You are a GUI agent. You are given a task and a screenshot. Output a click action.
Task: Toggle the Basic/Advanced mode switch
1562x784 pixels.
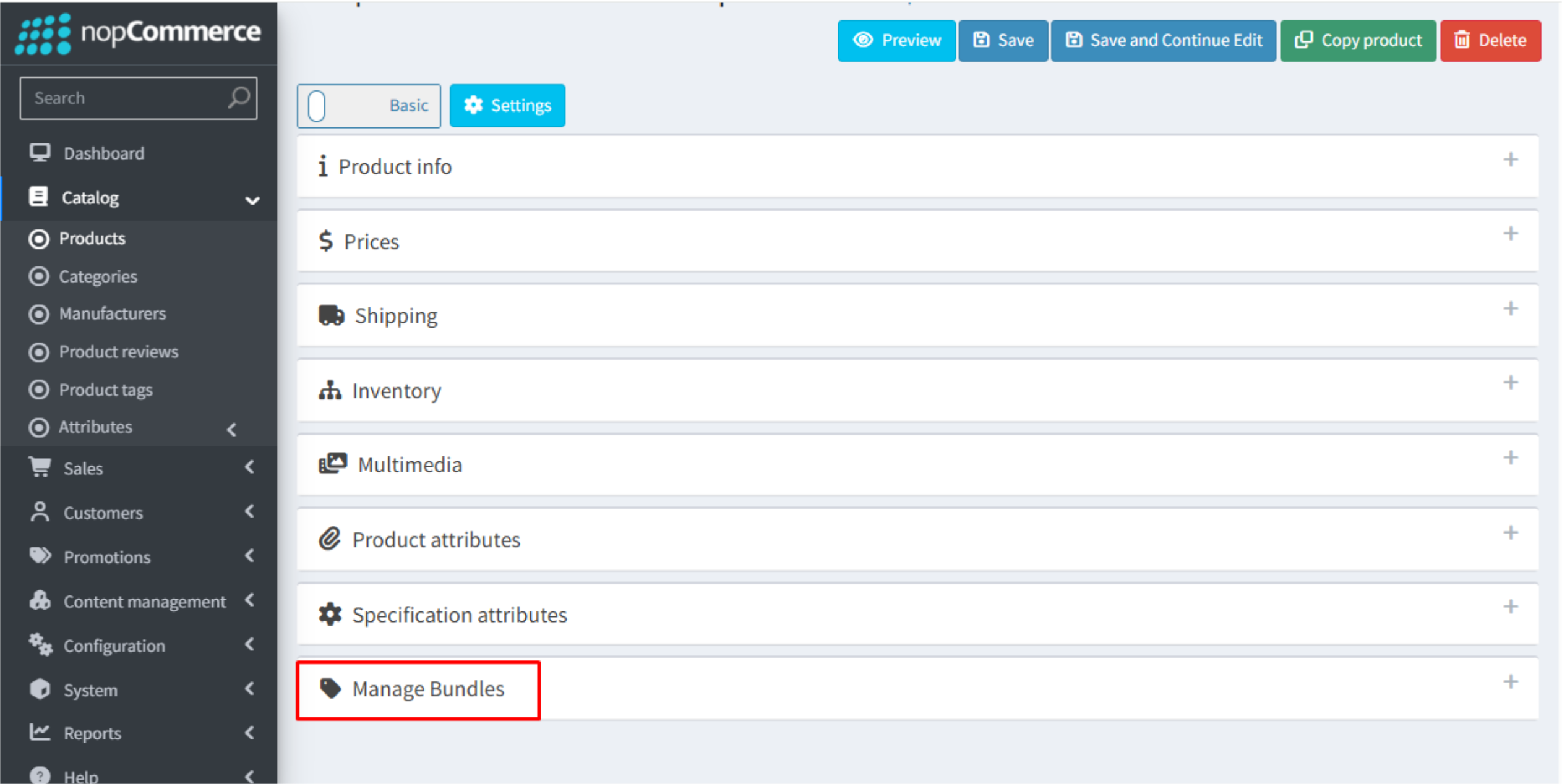pos(369,106)
